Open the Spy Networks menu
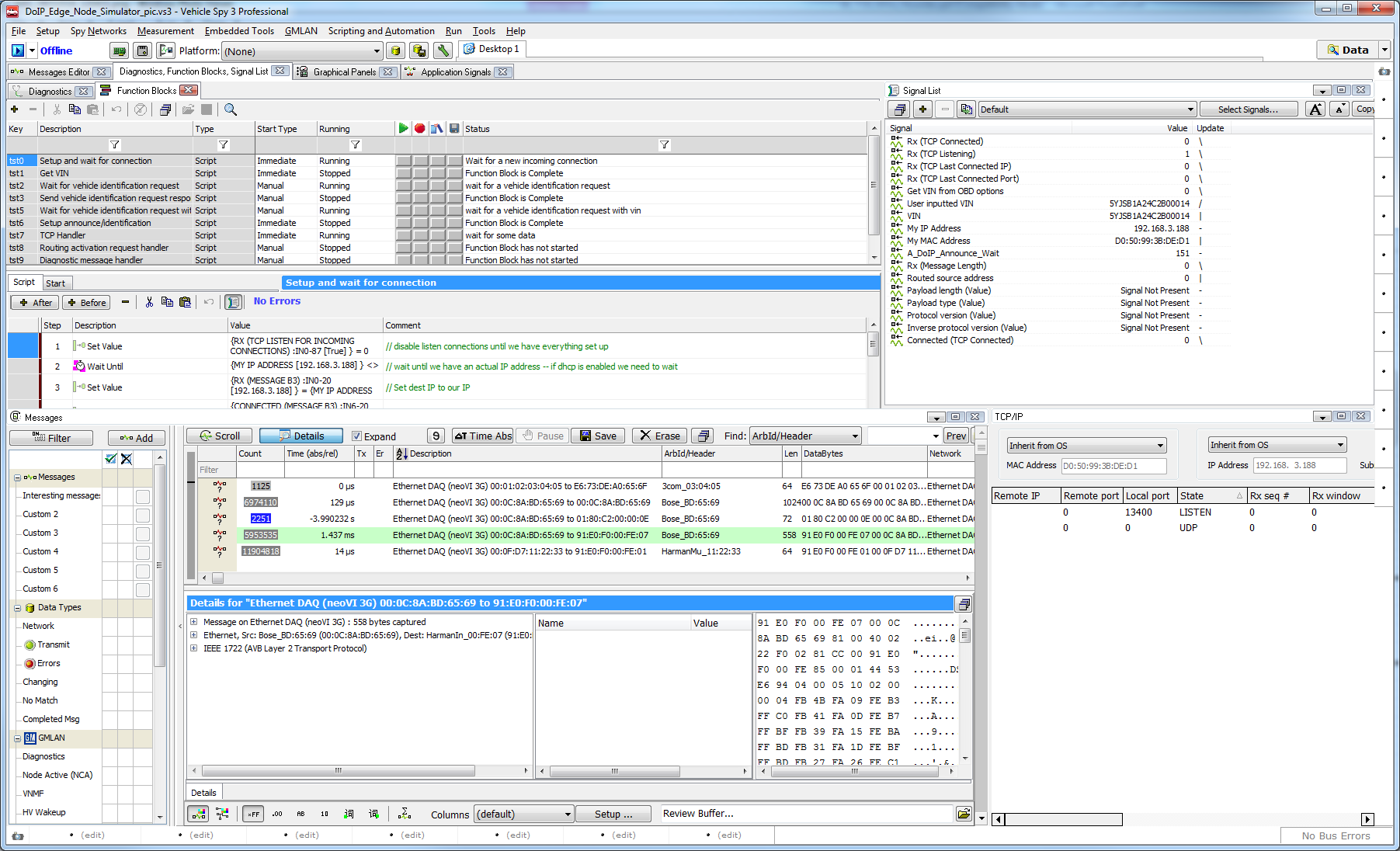Image resolution: width=1400 pixels, height=851 pixels. [x=98, y=31]
